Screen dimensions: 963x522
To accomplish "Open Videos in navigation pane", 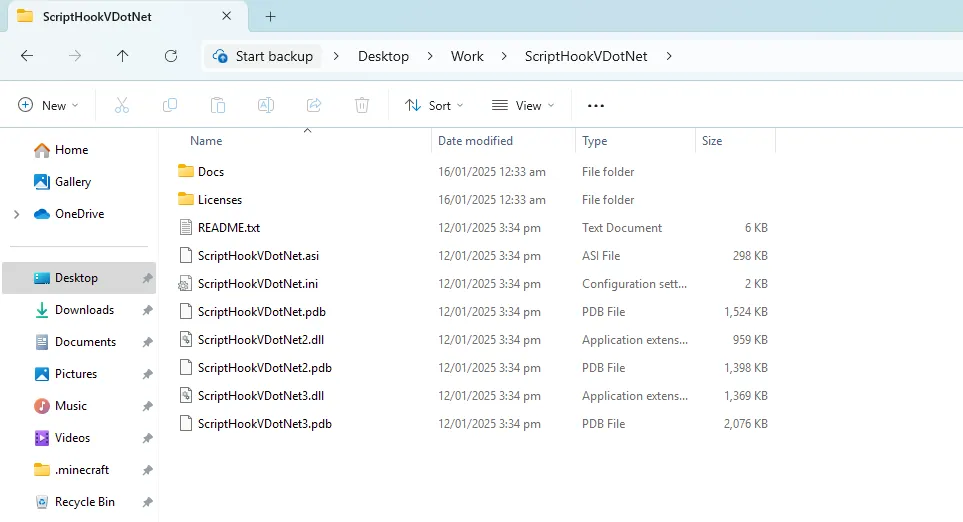I will [79, 437].
